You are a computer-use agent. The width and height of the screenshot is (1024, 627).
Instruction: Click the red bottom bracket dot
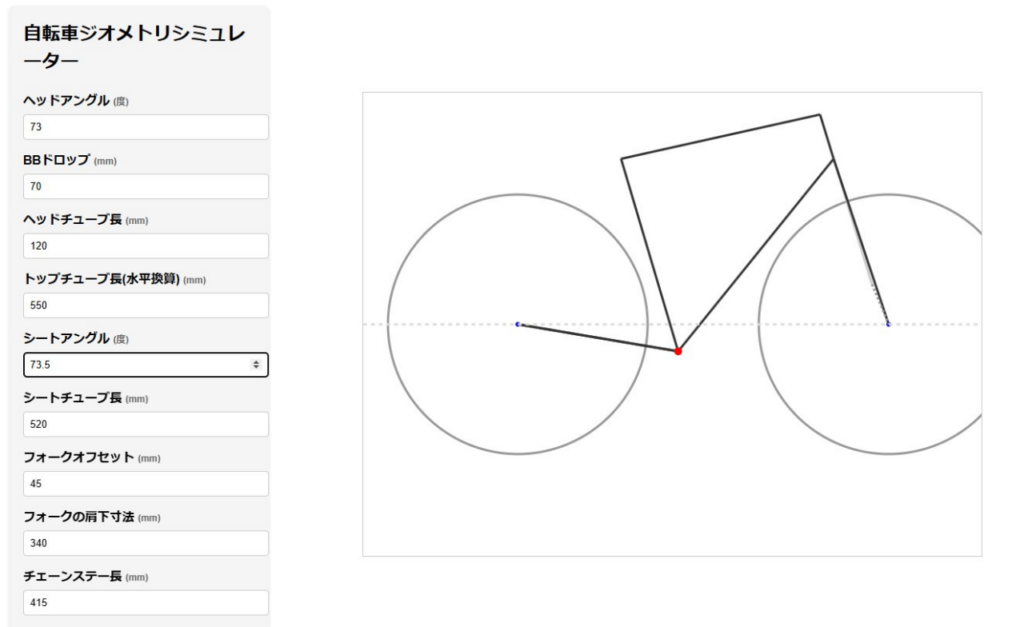(x=678, y=351)
